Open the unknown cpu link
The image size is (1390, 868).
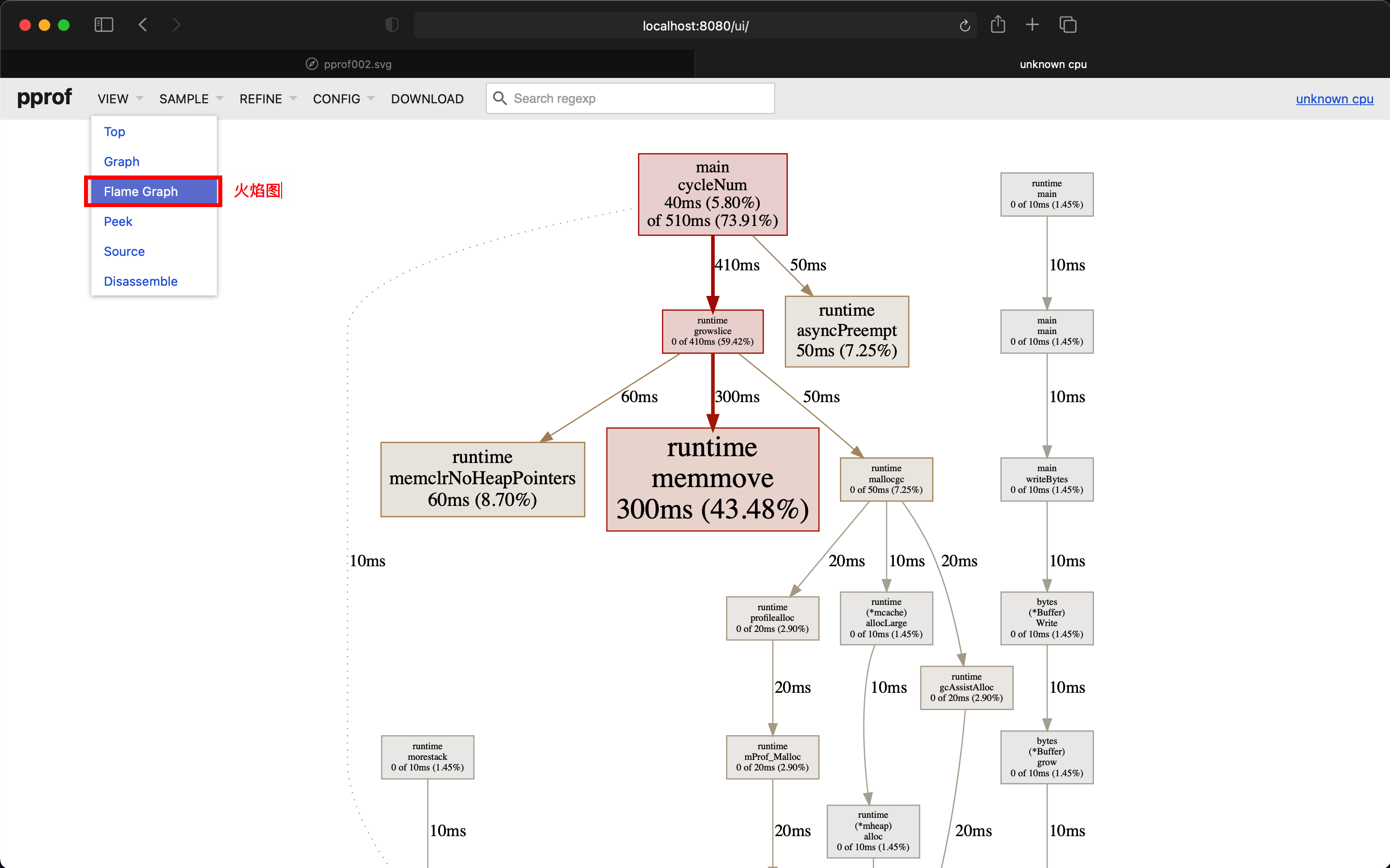click(1334, 99)
